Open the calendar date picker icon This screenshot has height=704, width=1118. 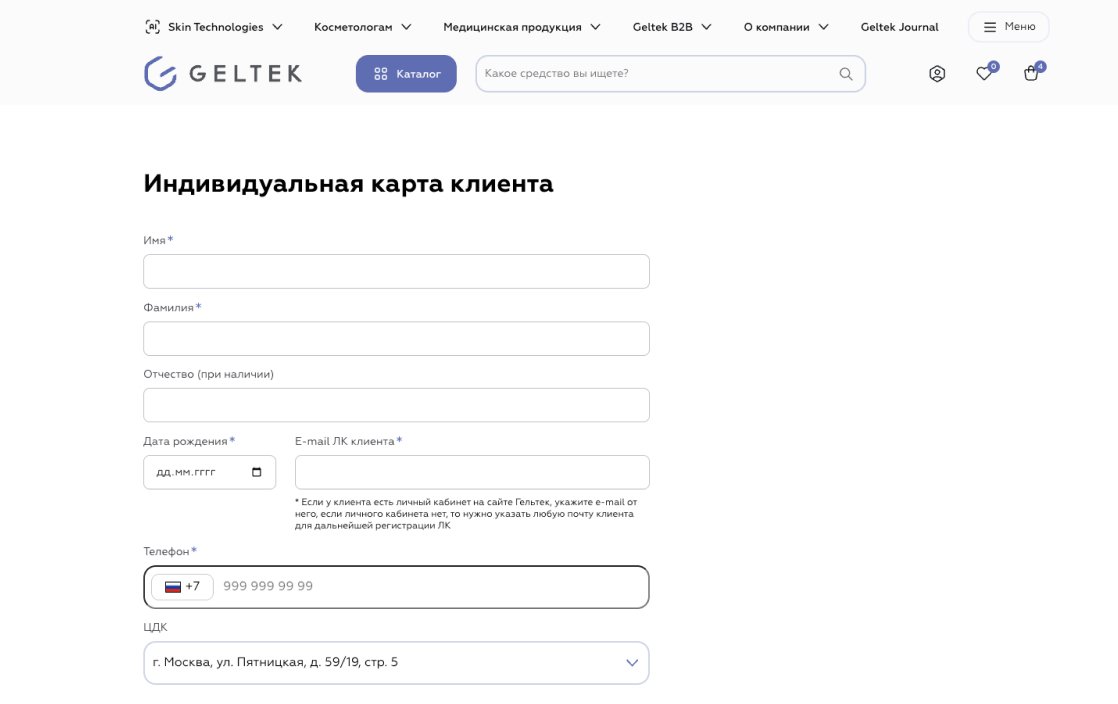click(257, 472)
